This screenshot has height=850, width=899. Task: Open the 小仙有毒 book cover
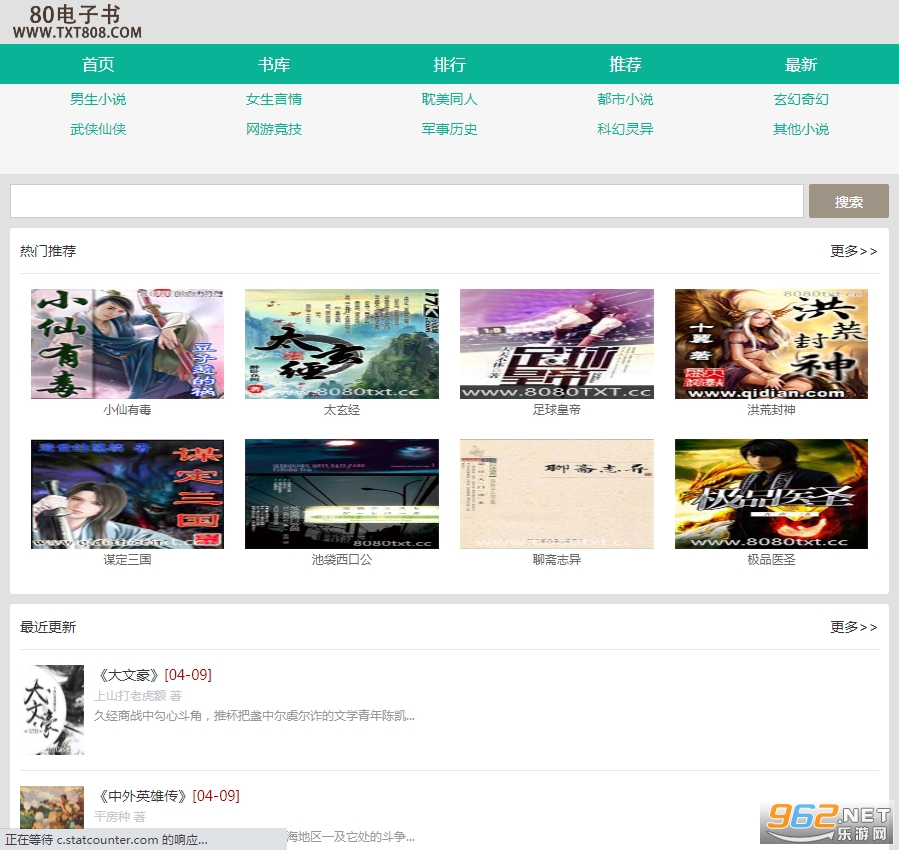click(x=126, y=343)
